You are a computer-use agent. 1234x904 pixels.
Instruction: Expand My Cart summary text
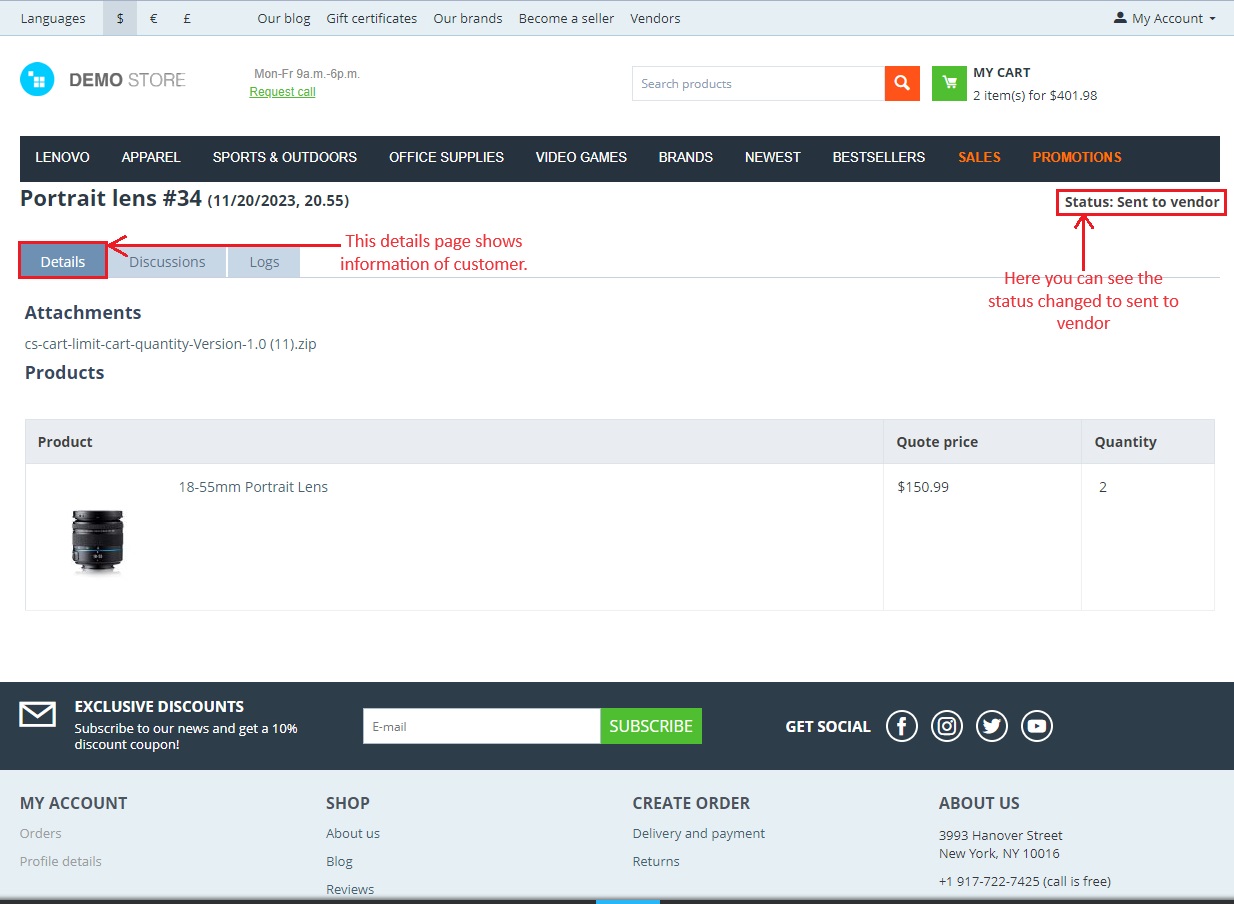1035,84
